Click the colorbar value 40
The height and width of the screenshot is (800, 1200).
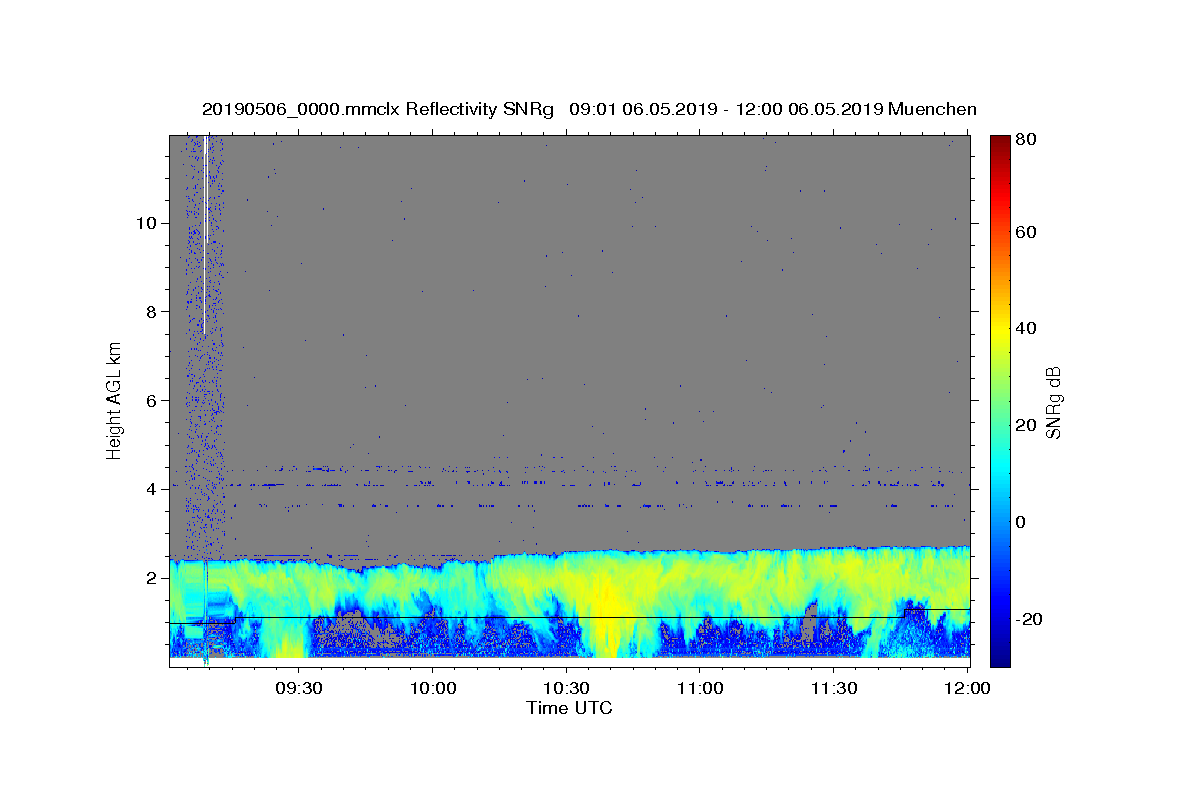(x=1027, y=328)
